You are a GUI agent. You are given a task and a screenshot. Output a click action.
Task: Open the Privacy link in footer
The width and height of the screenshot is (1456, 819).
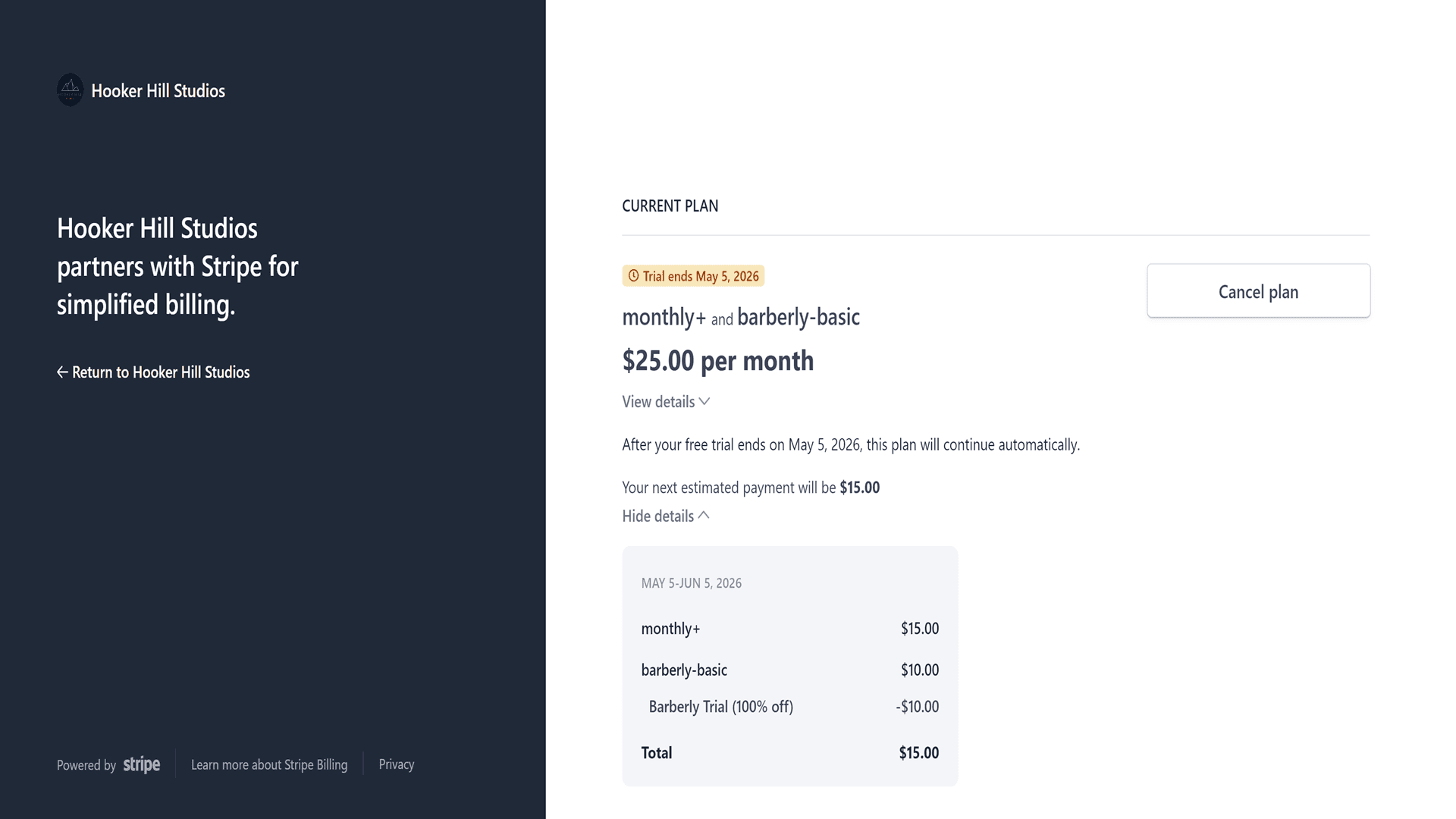tap(397, 764)
